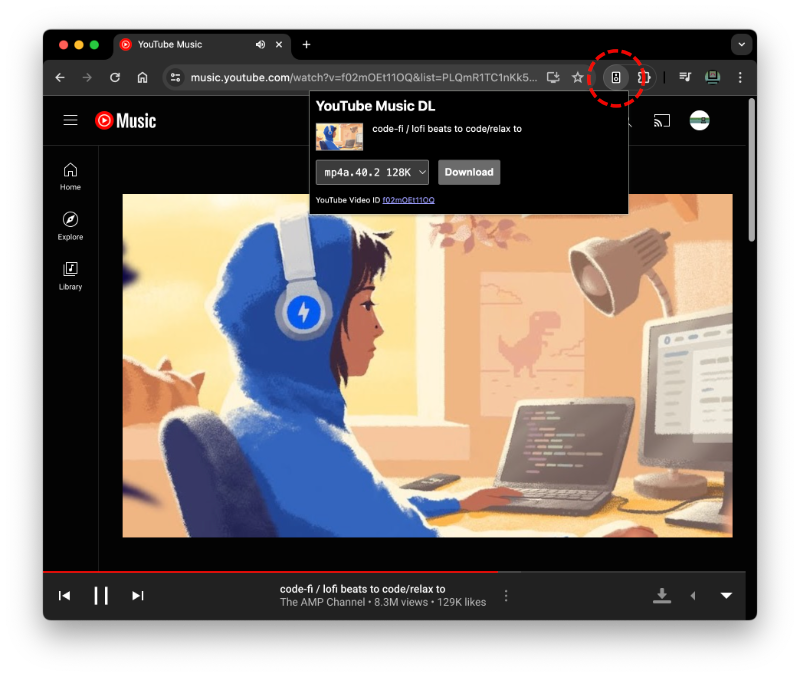
Task: Open the browser home page
Action: click(x=142, y=78)
